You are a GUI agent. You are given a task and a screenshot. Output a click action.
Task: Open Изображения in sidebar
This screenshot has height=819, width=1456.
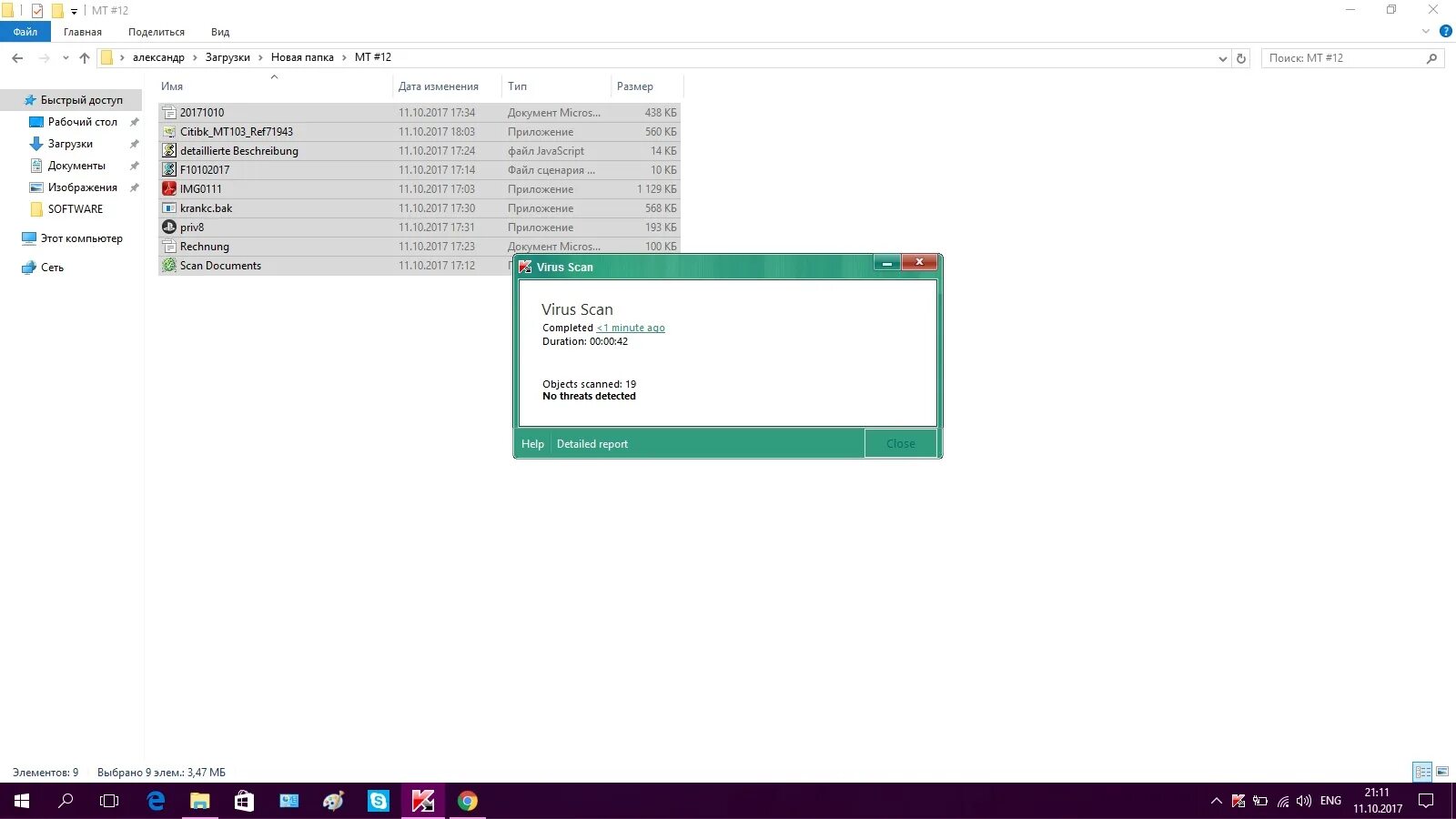point(82,187)
